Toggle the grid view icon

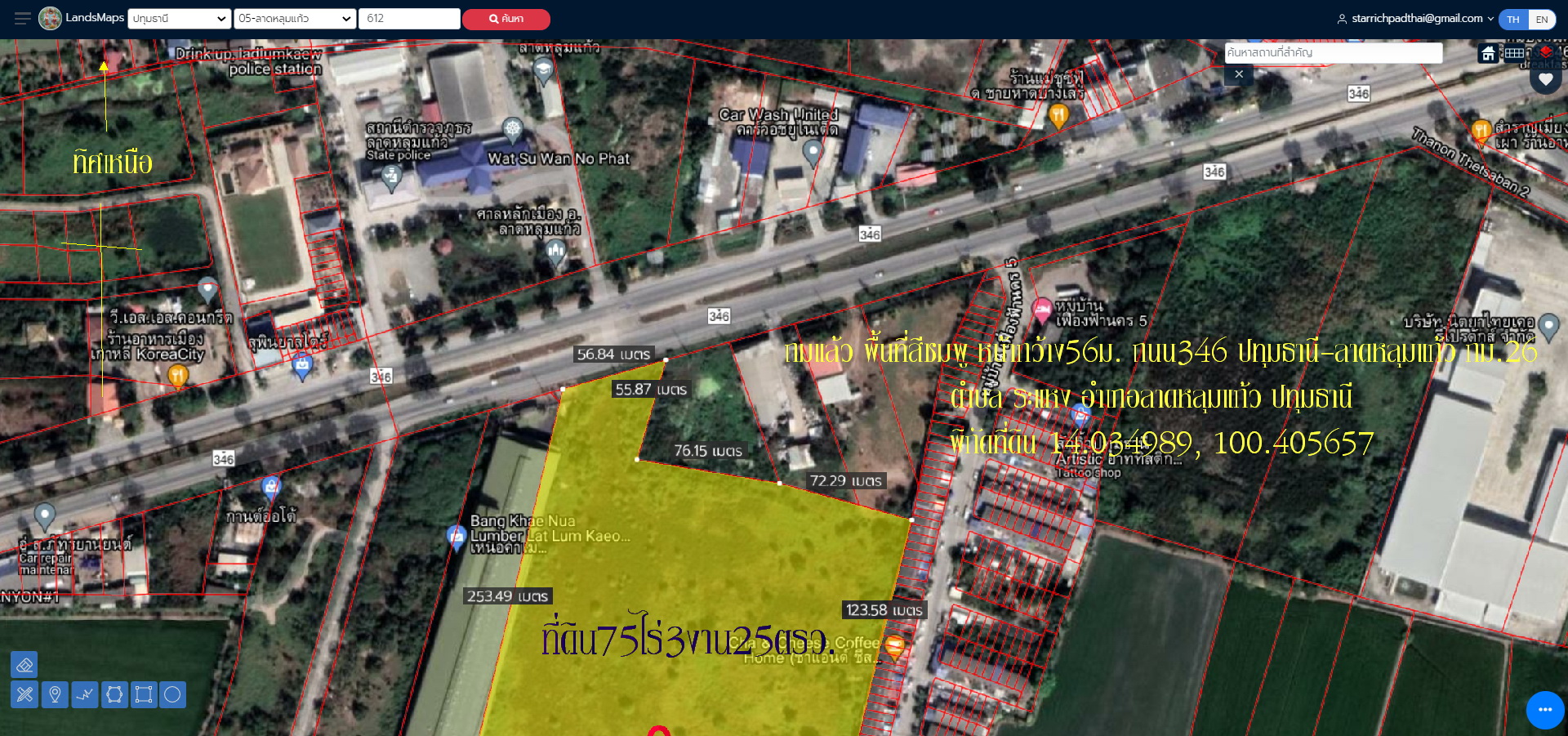pyautogui.click(x=1514, y=54)
